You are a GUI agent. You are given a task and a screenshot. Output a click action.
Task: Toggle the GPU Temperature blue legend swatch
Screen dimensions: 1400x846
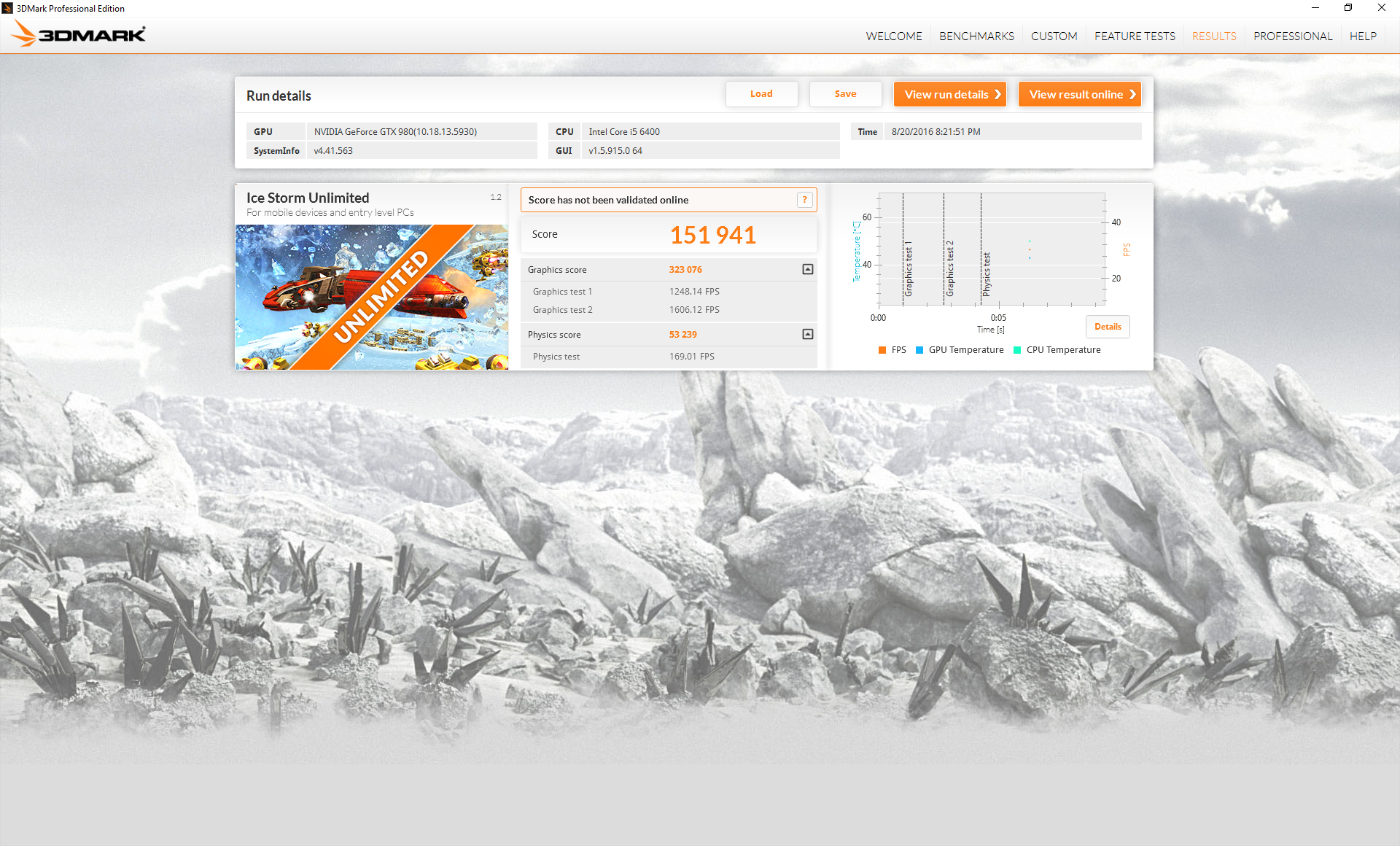click(x=919, y=350)
